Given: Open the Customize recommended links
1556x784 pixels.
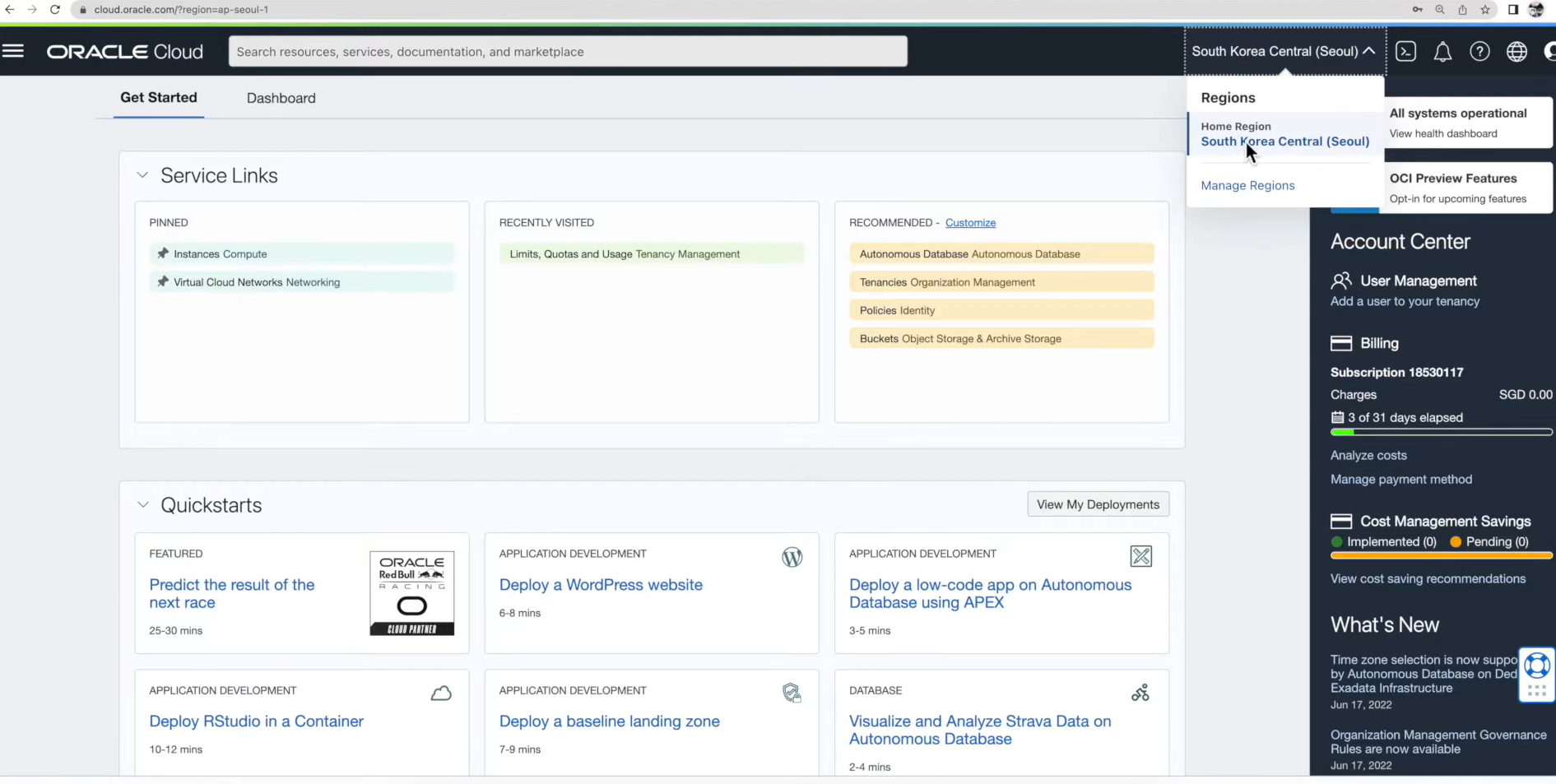Looking at the screenshot, I should click(970, 223).
